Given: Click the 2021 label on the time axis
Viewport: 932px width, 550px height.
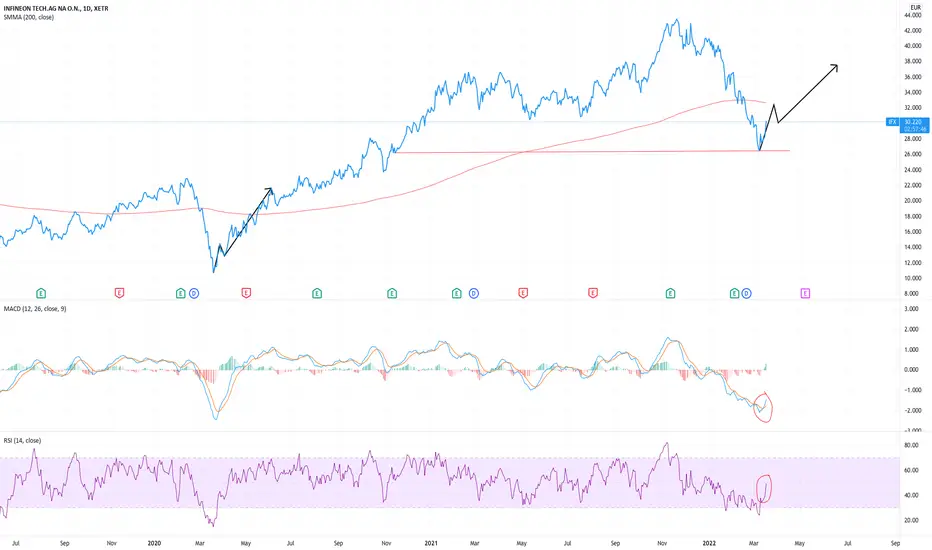Looking at the screenshot, I should tap(431, 543).
